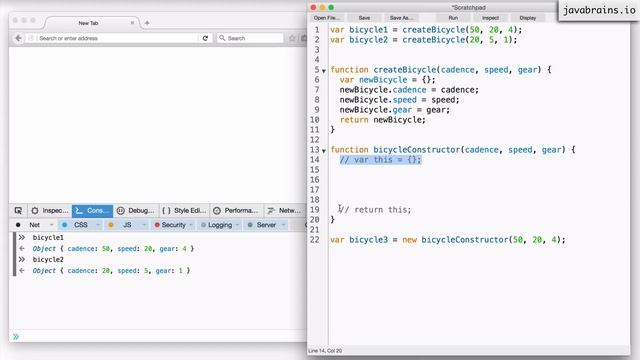Click the magnifier icon in the Search box
The image size is (640, 360).
[x=222, y=38]
